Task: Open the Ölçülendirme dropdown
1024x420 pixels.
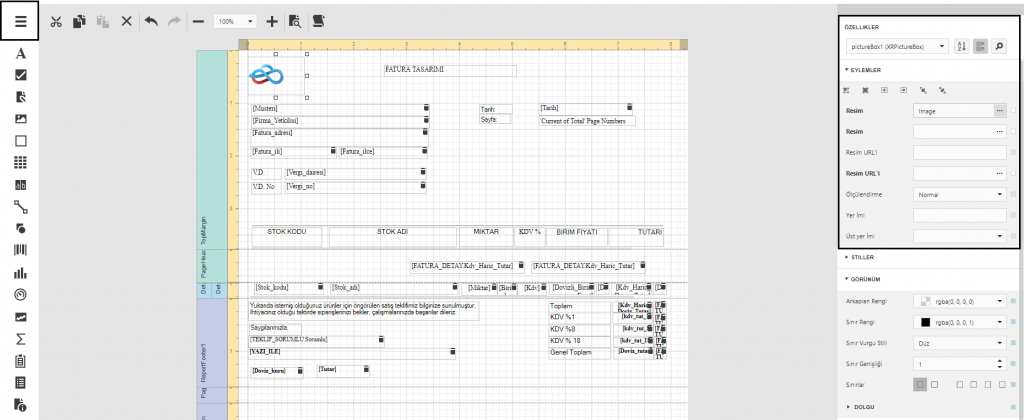Action: [960, 194]
